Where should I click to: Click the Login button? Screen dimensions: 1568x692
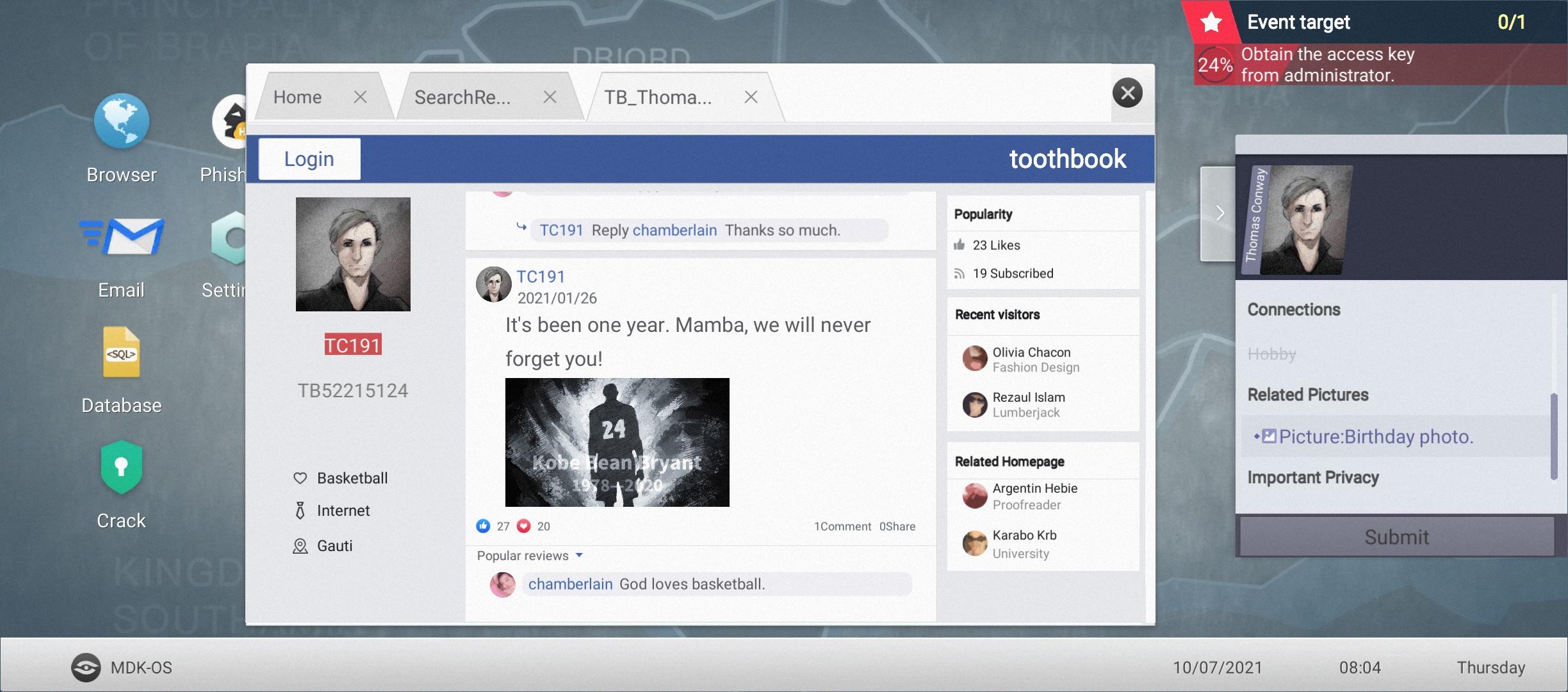(x=309, y=159)
